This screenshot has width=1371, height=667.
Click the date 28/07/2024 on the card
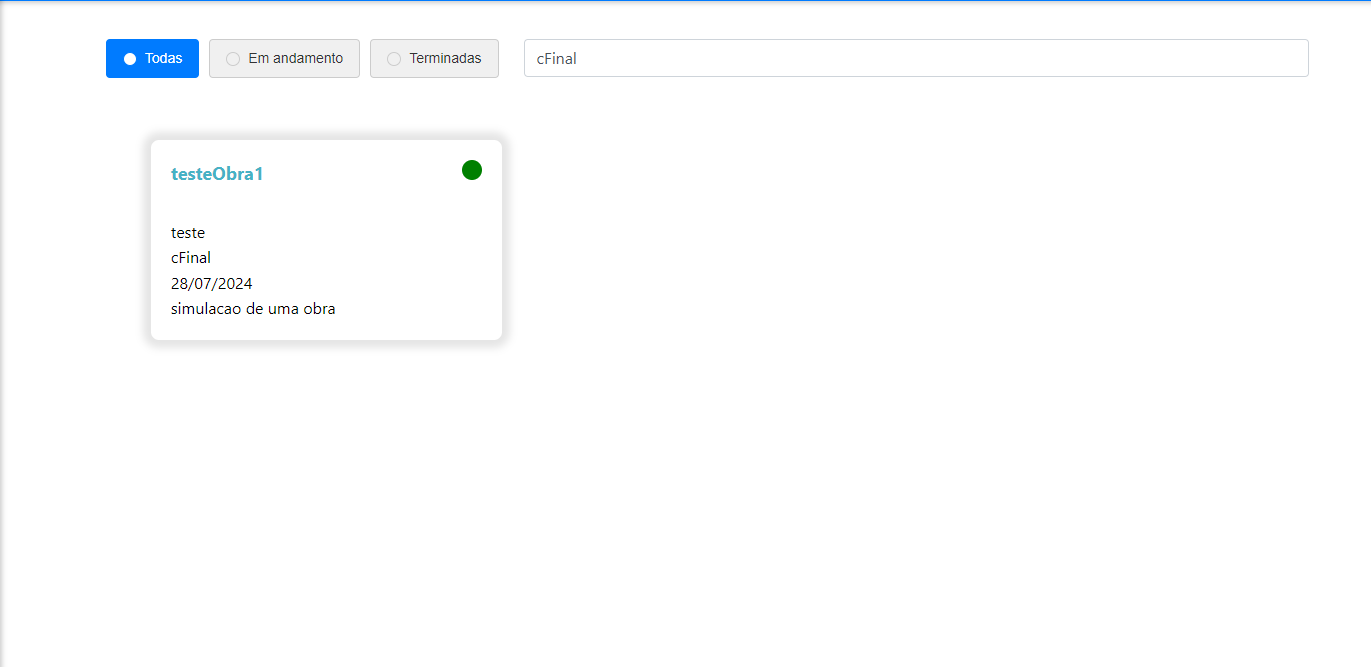(212, 284)
